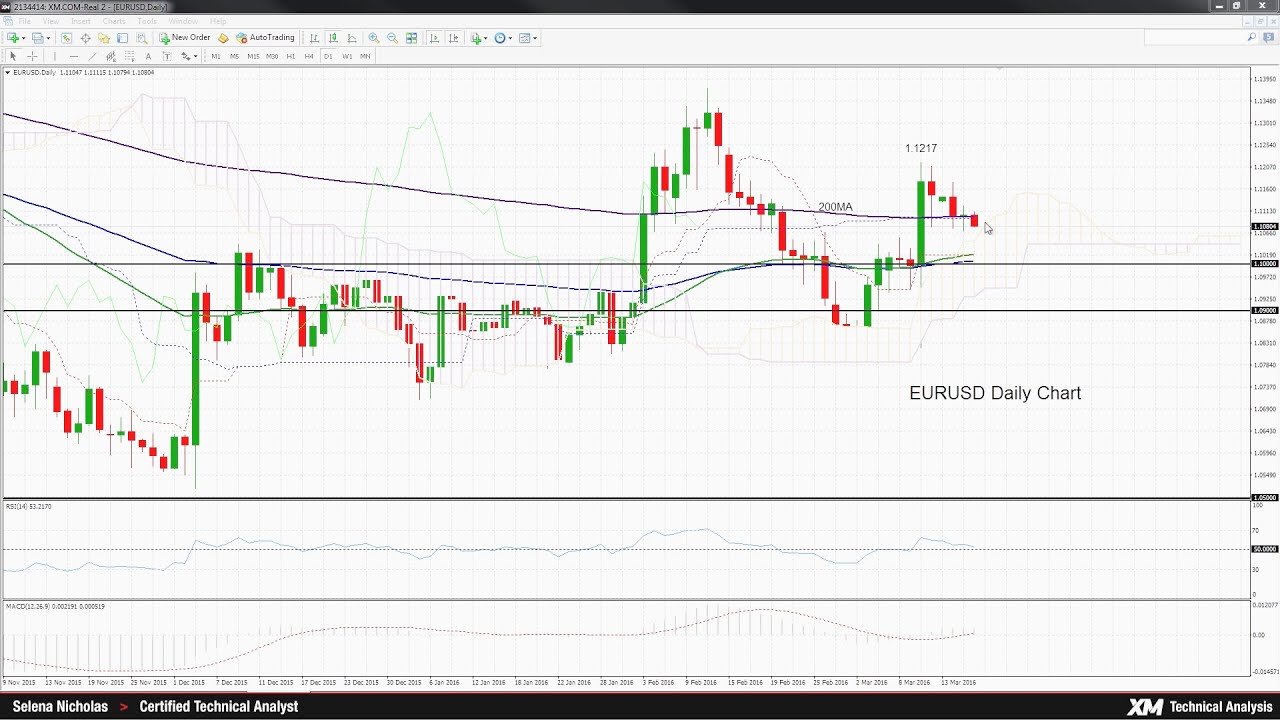Show the Market Watch panel icon
Image resolution: width=1280 pixels, height=720 pixels.
coord(66,38)
